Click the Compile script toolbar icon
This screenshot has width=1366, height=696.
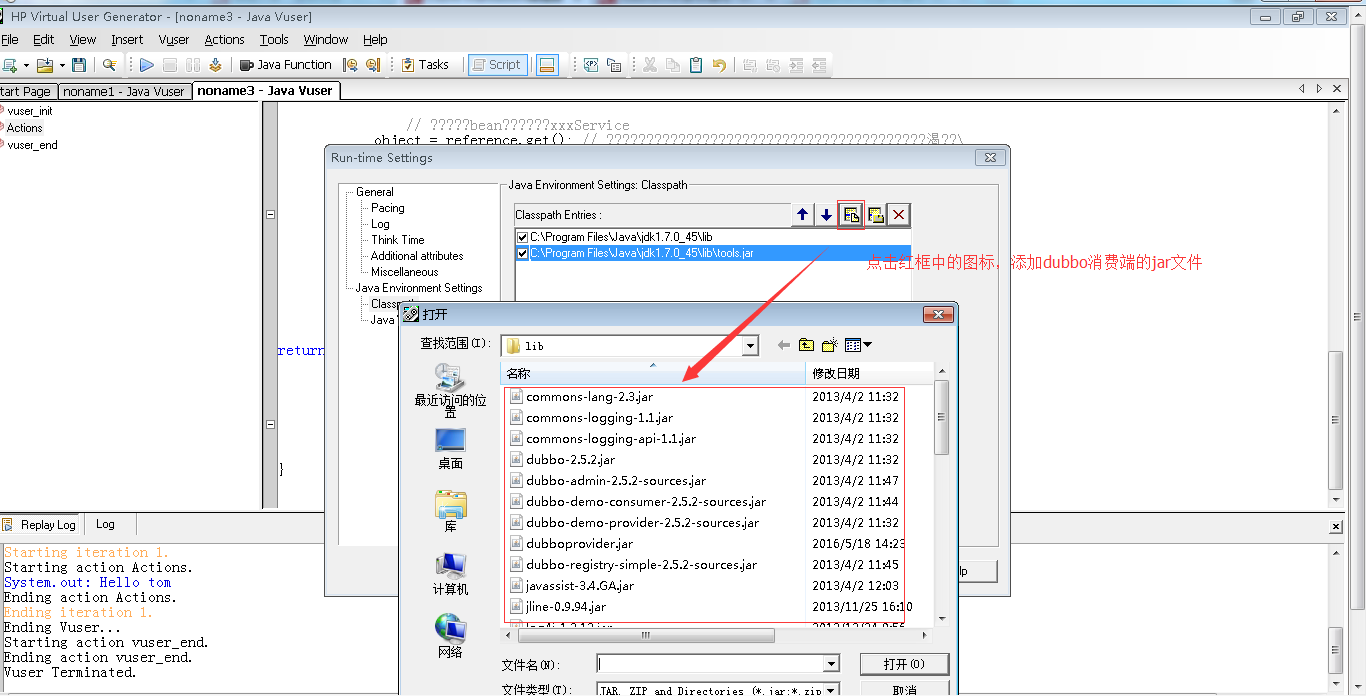(x=215, y=65)
